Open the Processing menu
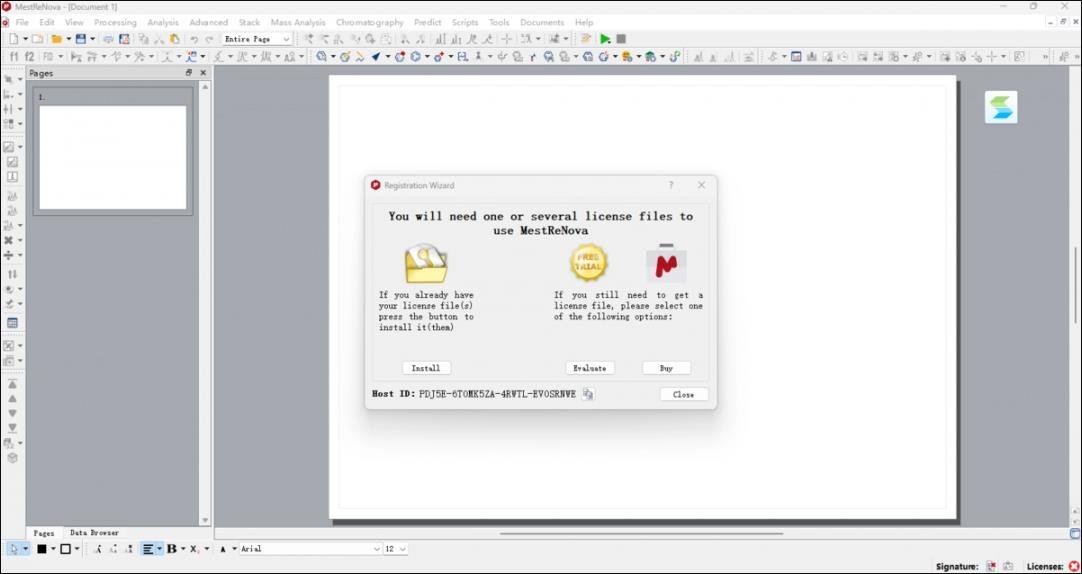Image resolution: width=1082 pixels, height=574 pixels. click(x=115, y=22)
